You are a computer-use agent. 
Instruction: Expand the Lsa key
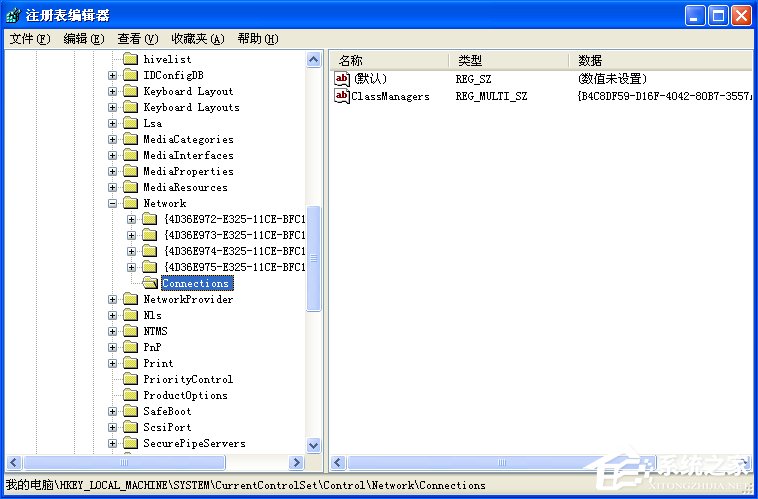point(112,123)
